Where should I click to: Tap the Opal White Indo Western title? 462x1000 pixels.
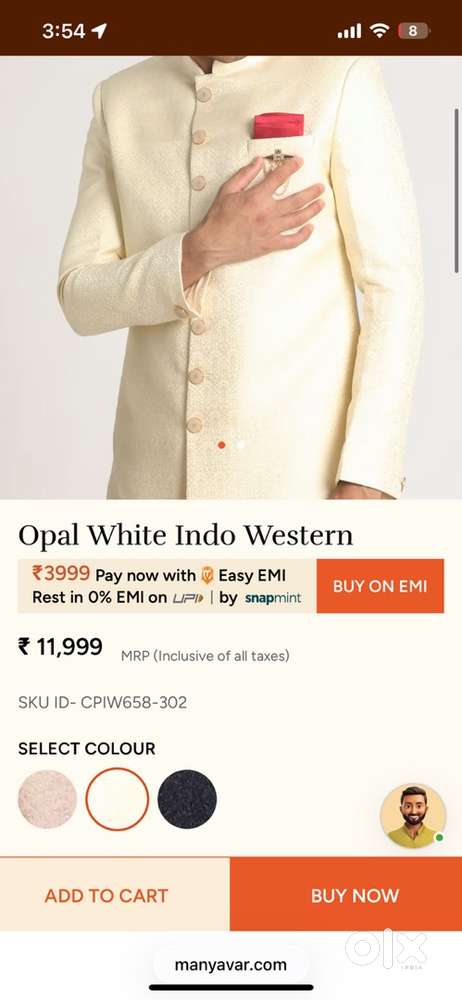click(186, 535)
